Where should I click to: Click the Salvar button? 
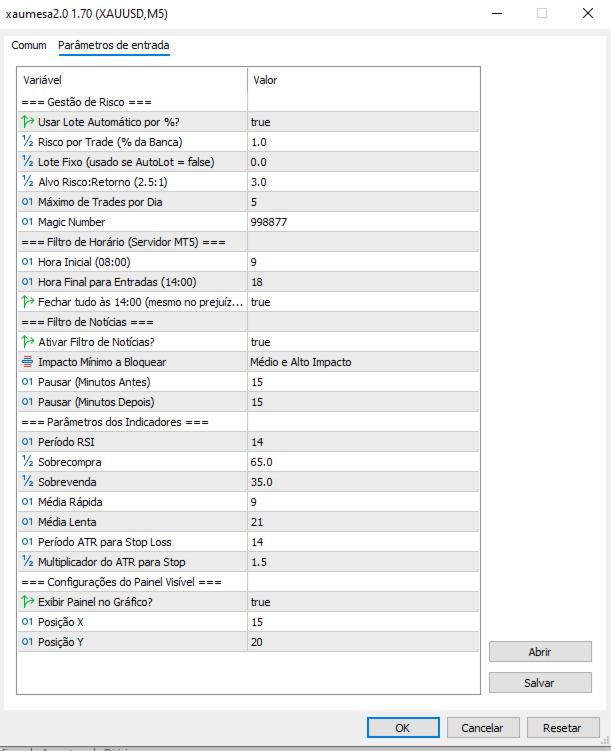click(540, 683)
